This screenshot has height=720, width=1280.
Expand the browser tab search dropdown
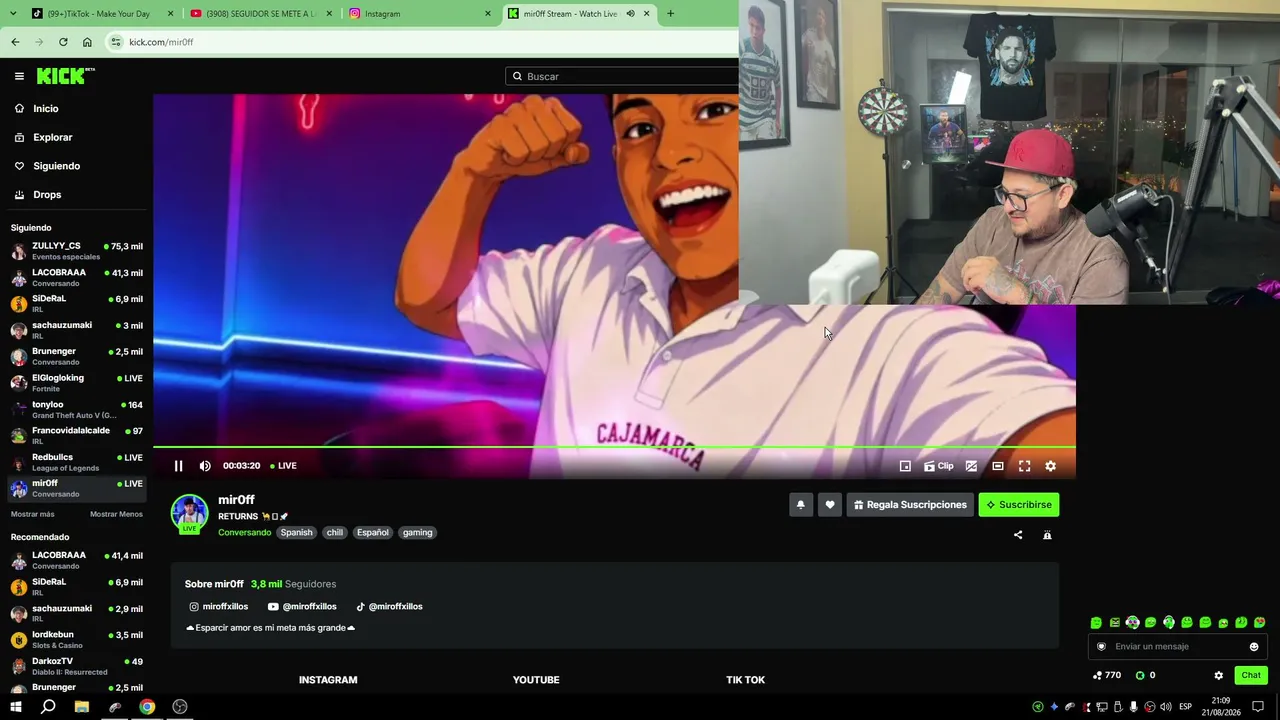13,14
